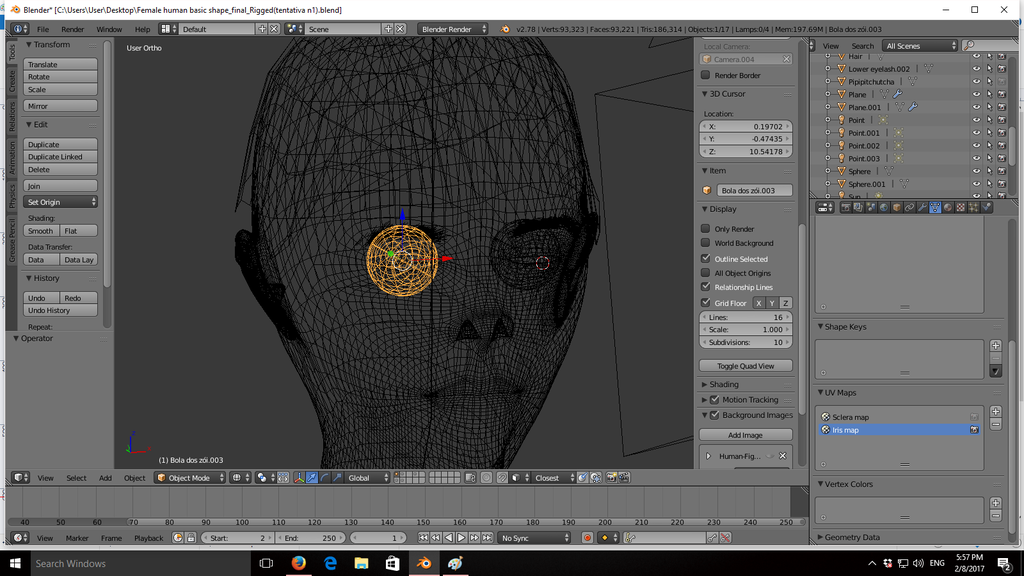
Task: Open the Render properties tab icon
Action: click(846, 208)
